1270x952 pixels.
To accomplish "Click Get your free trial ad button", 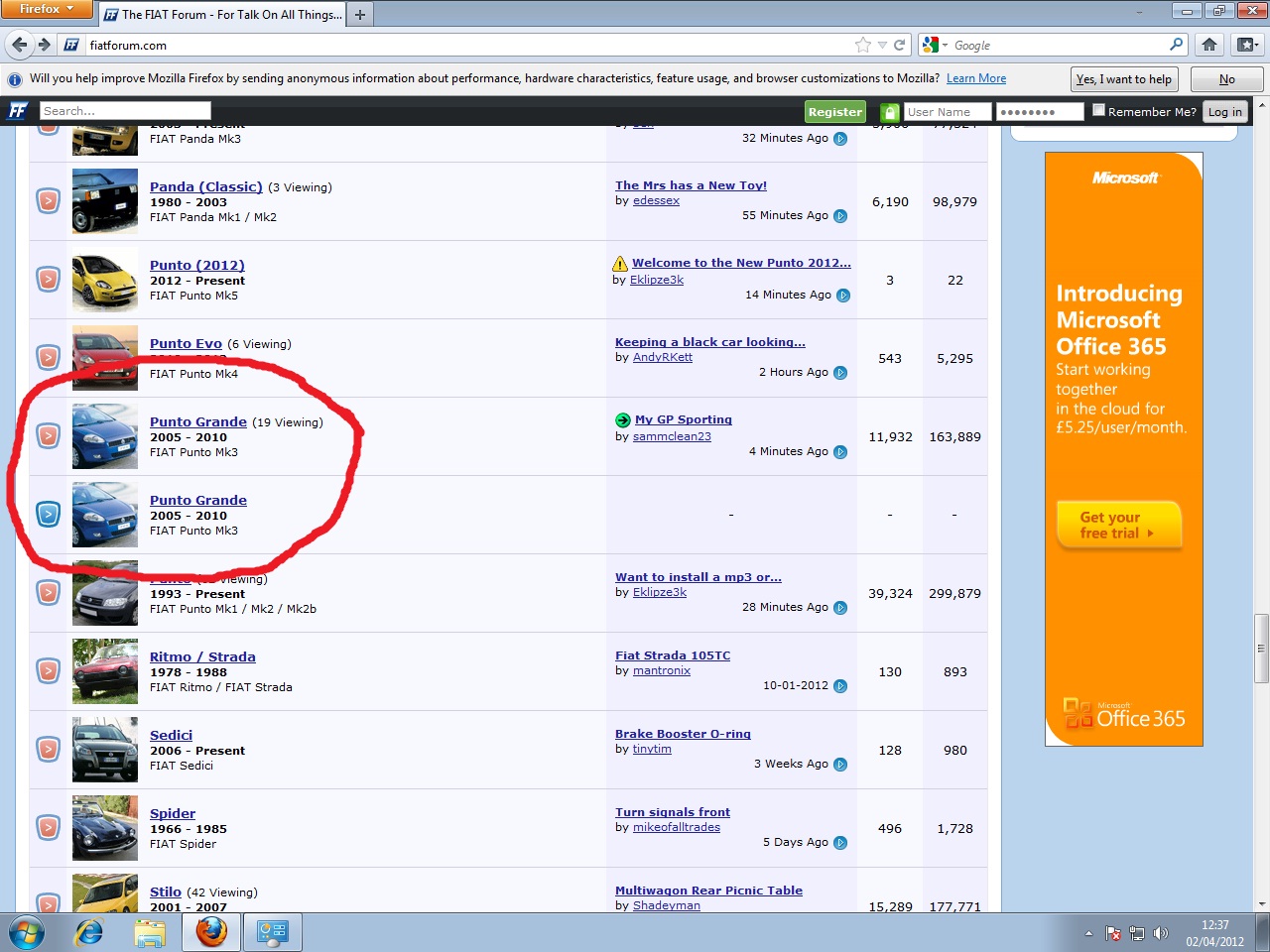I will point(1117,525).
